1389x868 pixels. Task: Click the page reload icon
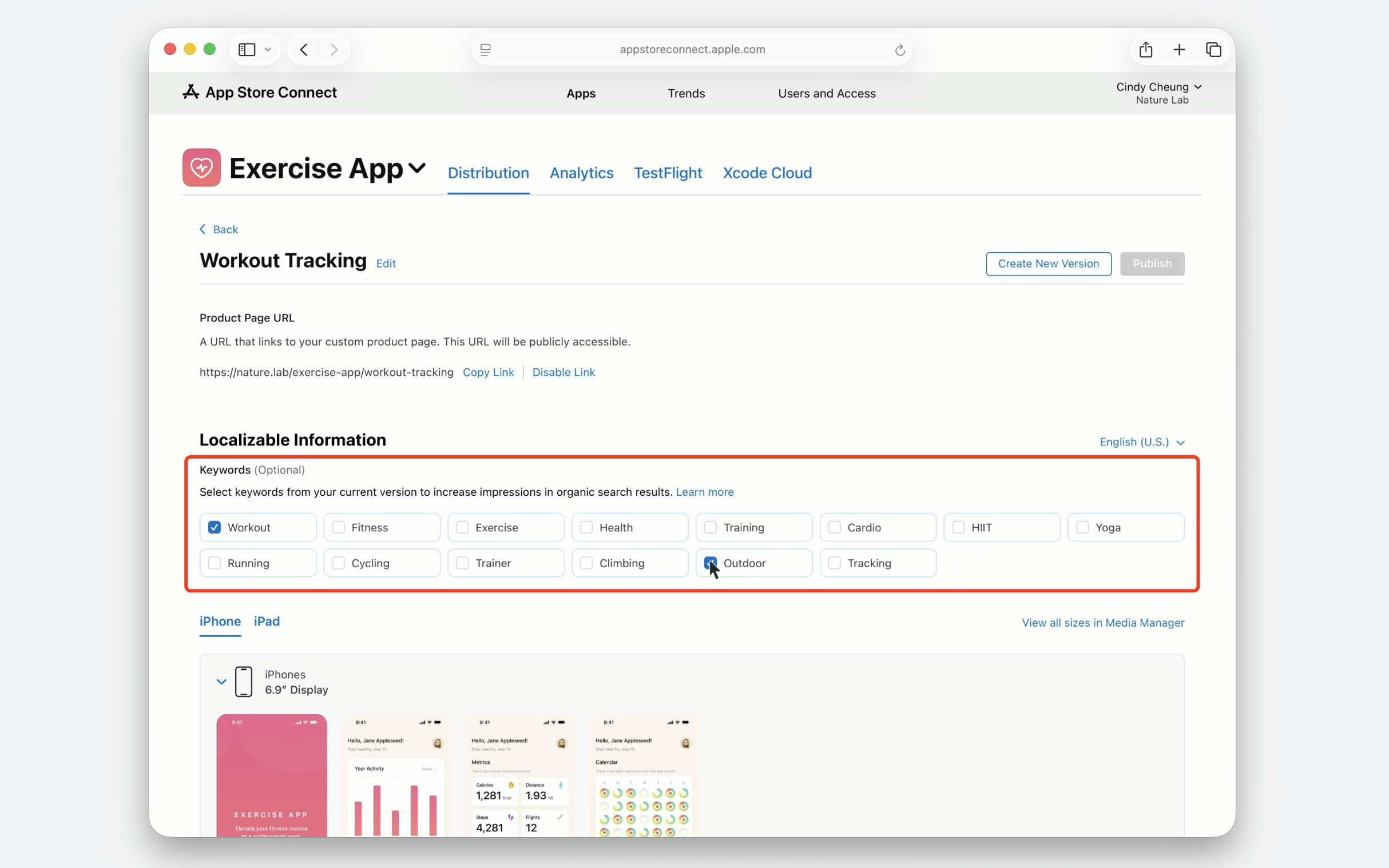tap(900, 50)
